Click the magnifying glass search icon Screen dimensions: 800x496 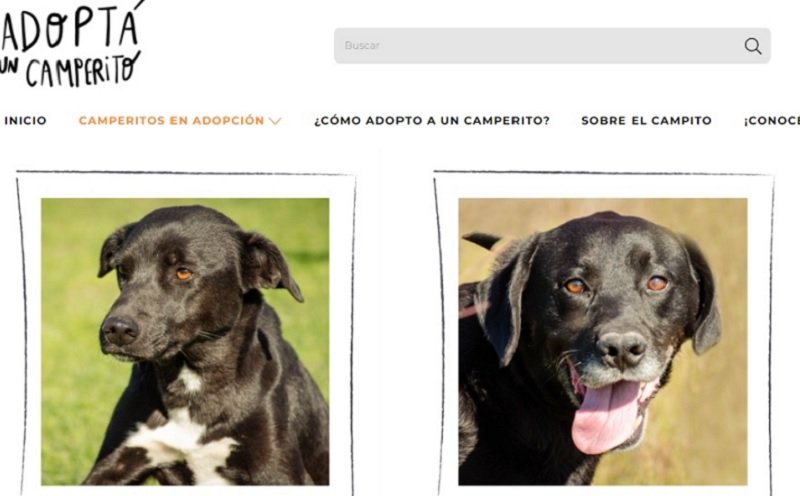[x=753, y=46]
